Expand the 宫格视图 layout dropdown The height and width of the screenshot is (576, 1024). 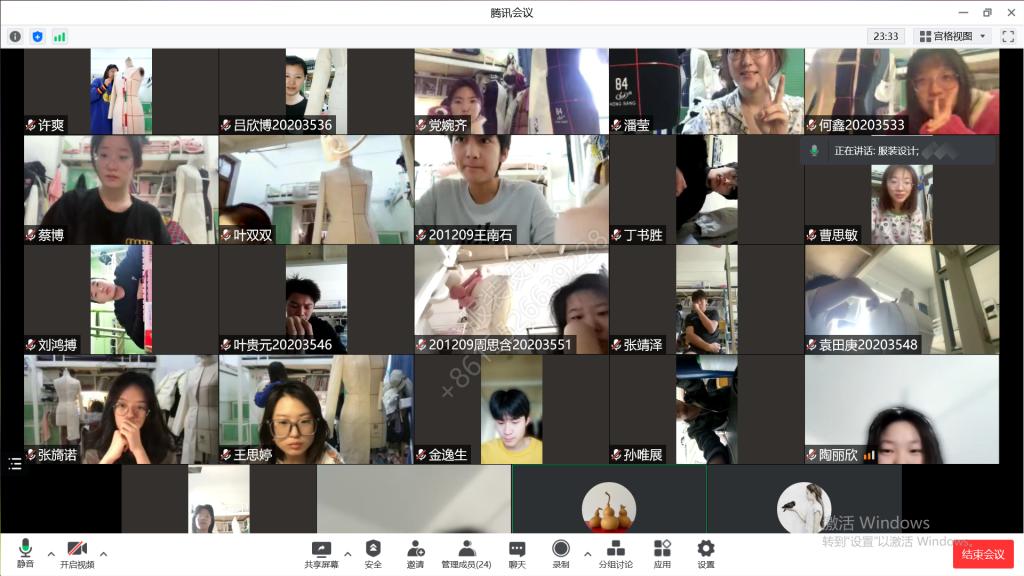(x=953, y=36)
